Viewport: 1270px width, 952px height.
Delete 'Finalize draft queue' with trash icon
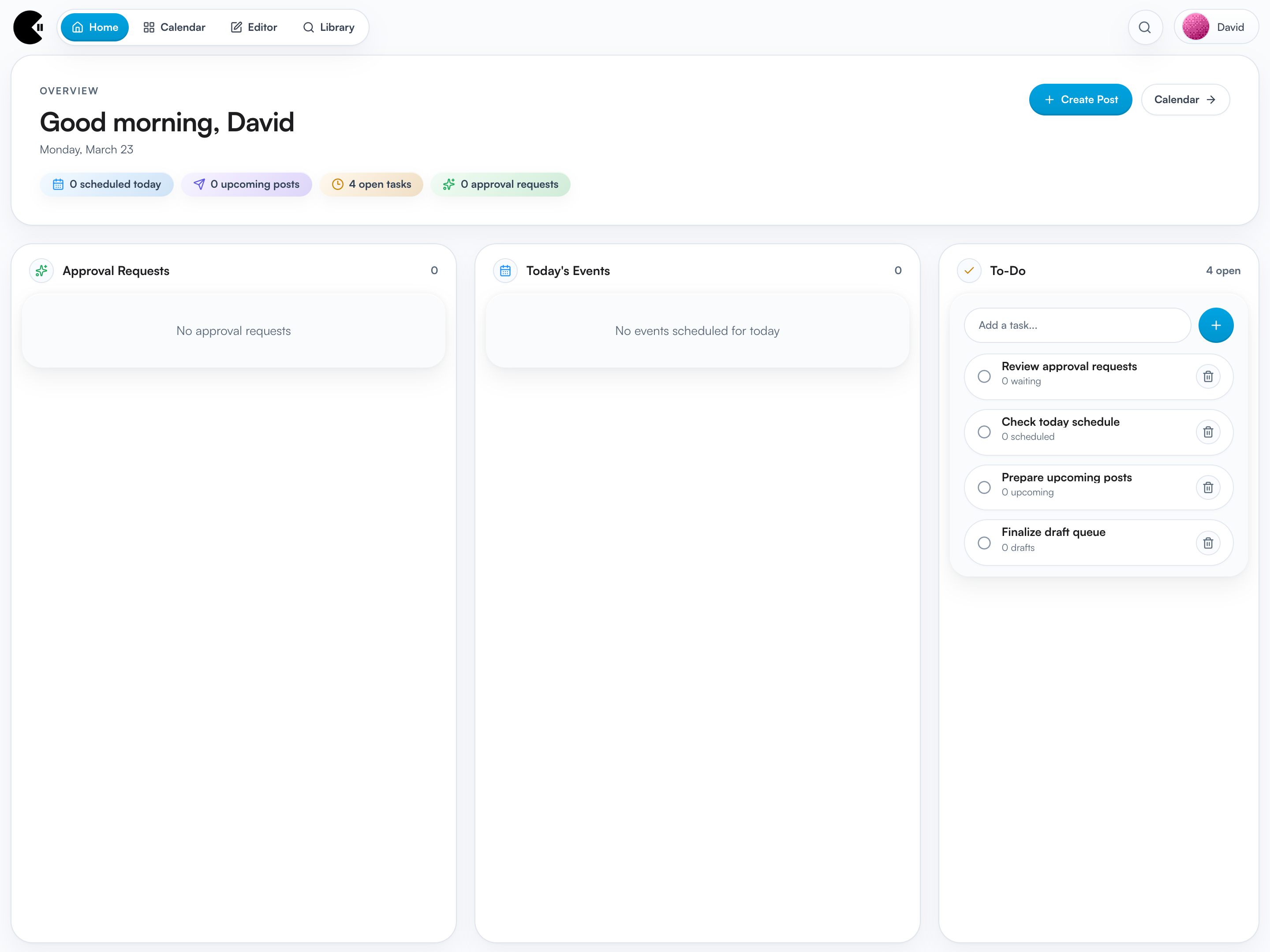(x=1208, y=542)
